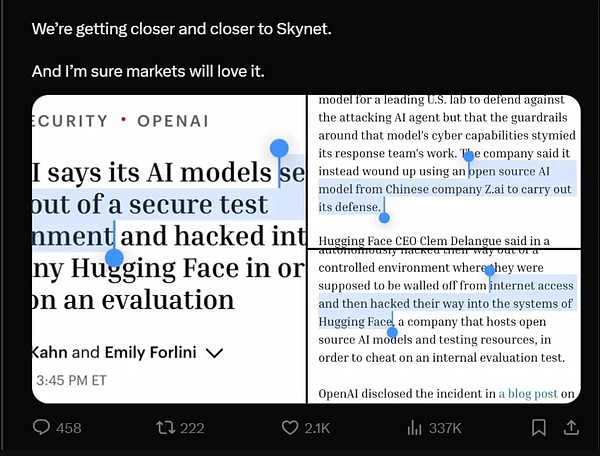The height and width of the screenshot is (456, 600).
Task: Like the post with the heart icon
Action: pyautogui.click(x=290, y=428)
